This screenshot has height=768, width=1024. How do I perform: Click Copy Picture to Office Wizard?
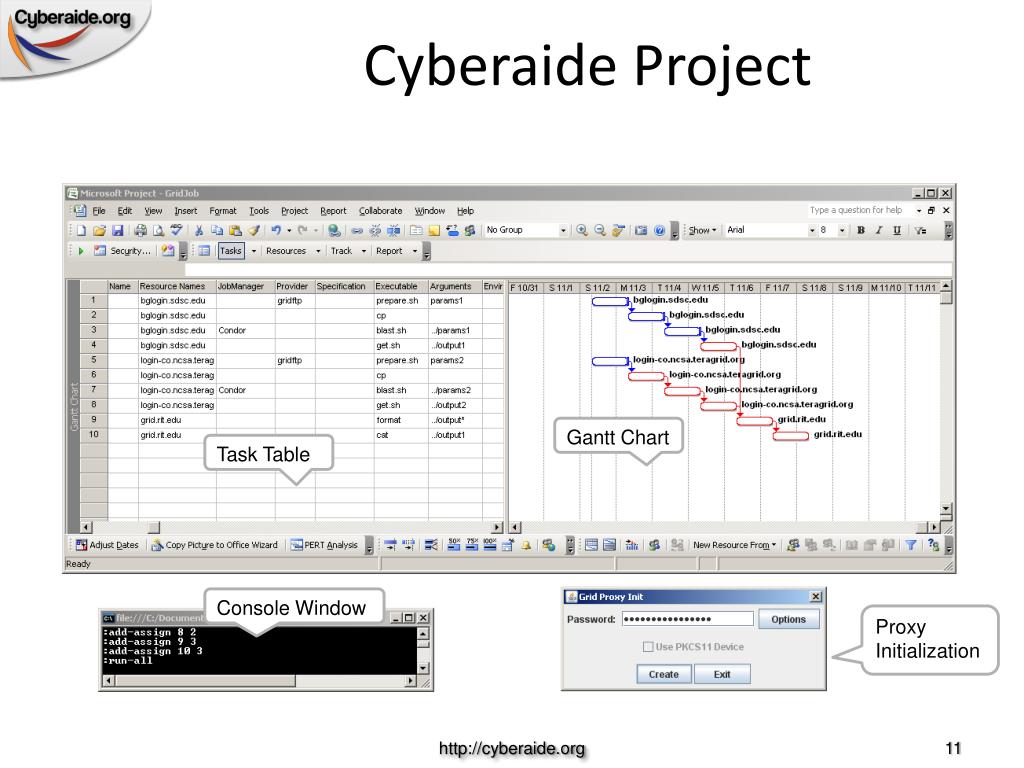click(215, 545)
